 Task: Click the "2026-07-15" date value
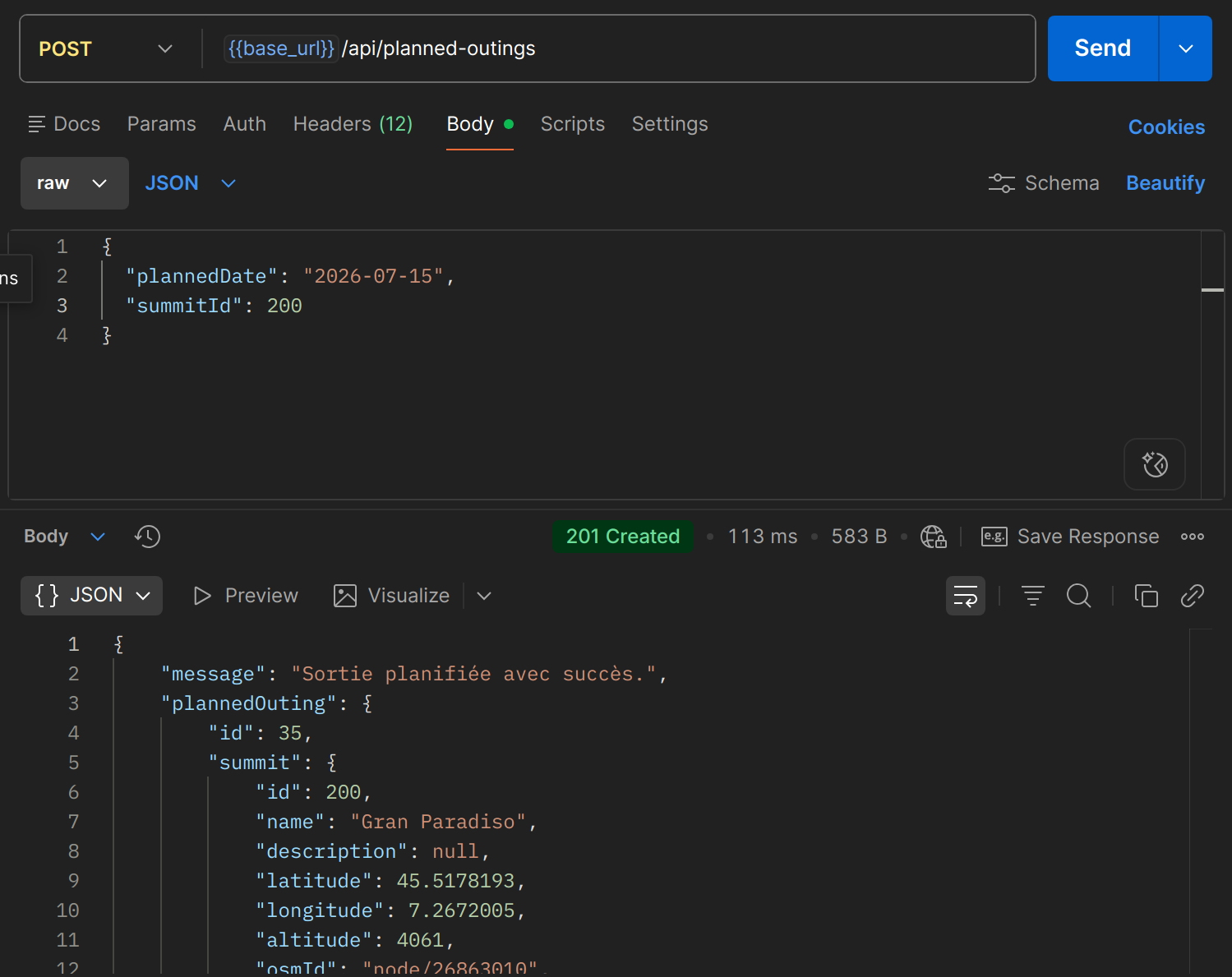pos(373,276)
